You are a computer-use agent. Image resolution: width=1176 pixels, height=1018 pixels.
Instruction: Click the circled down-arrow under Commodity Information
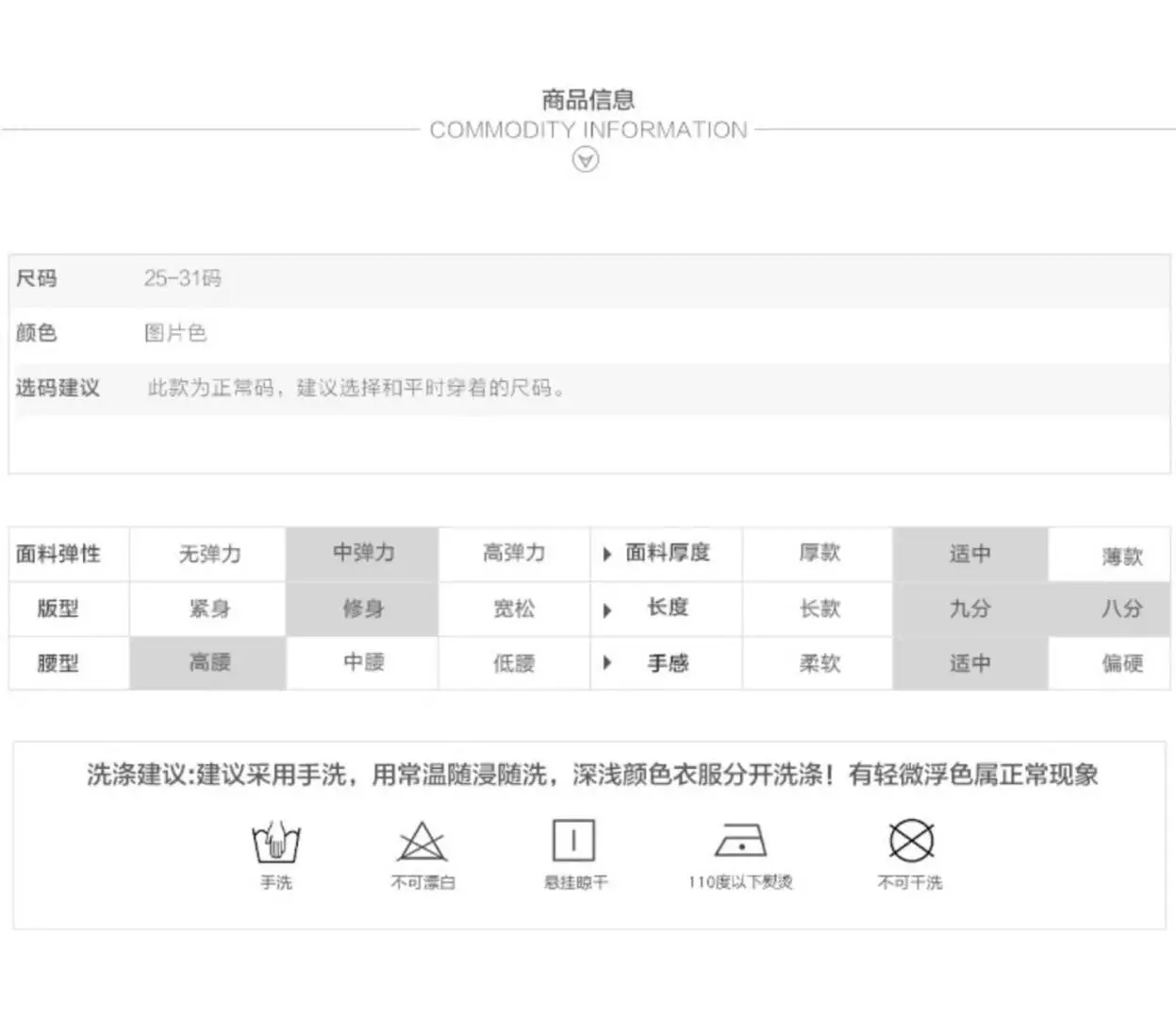coord(586,160)
